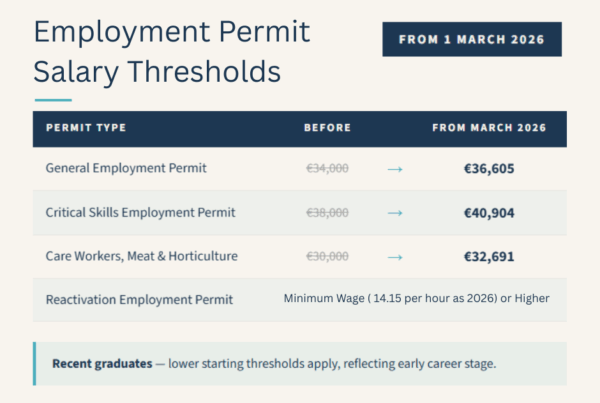Click the teal underline below the title
600x403 pixels.
click(x=53, y=100)
